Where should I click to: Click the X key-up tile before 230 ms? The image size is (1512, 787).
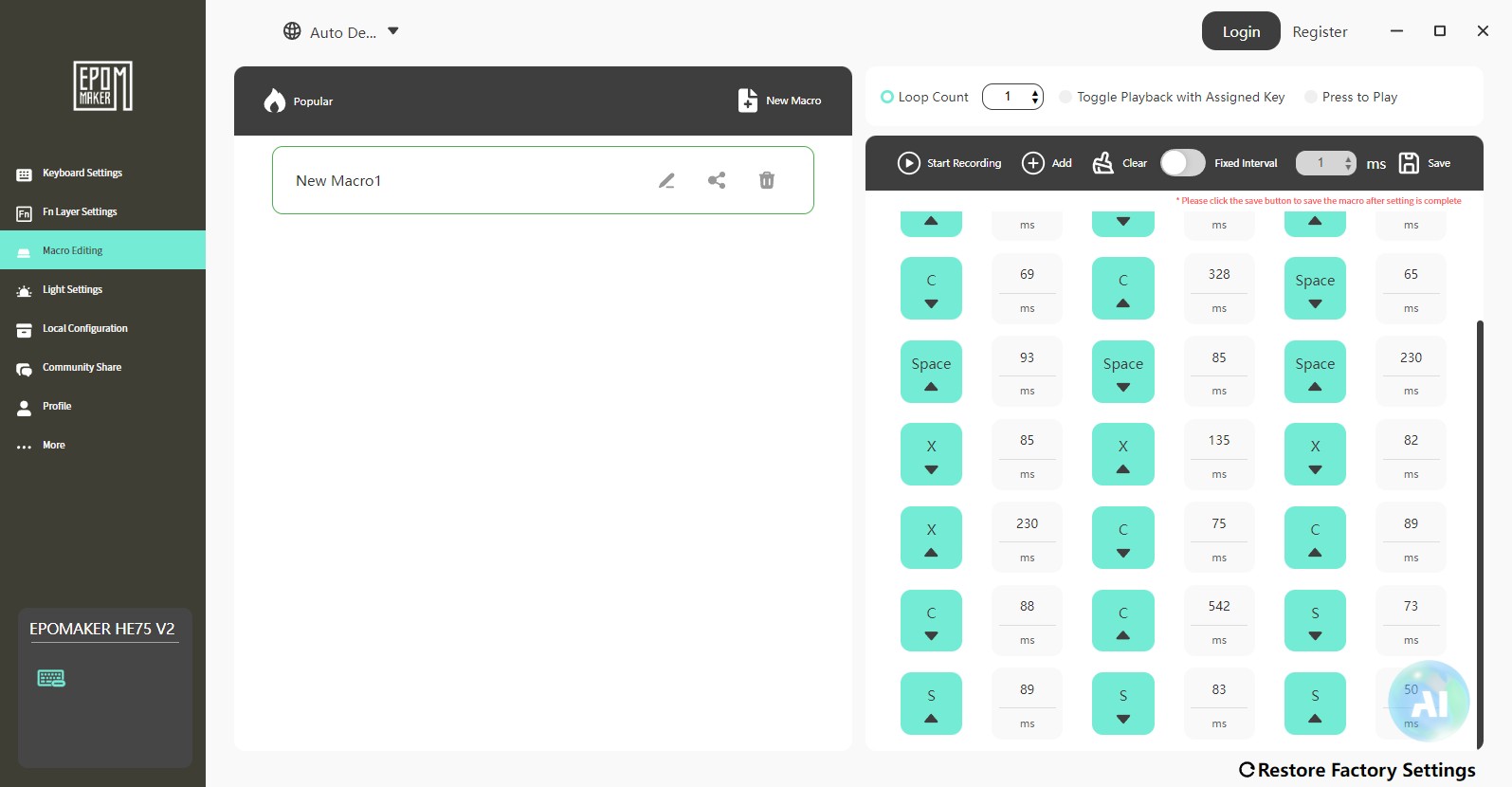(931, 538)
